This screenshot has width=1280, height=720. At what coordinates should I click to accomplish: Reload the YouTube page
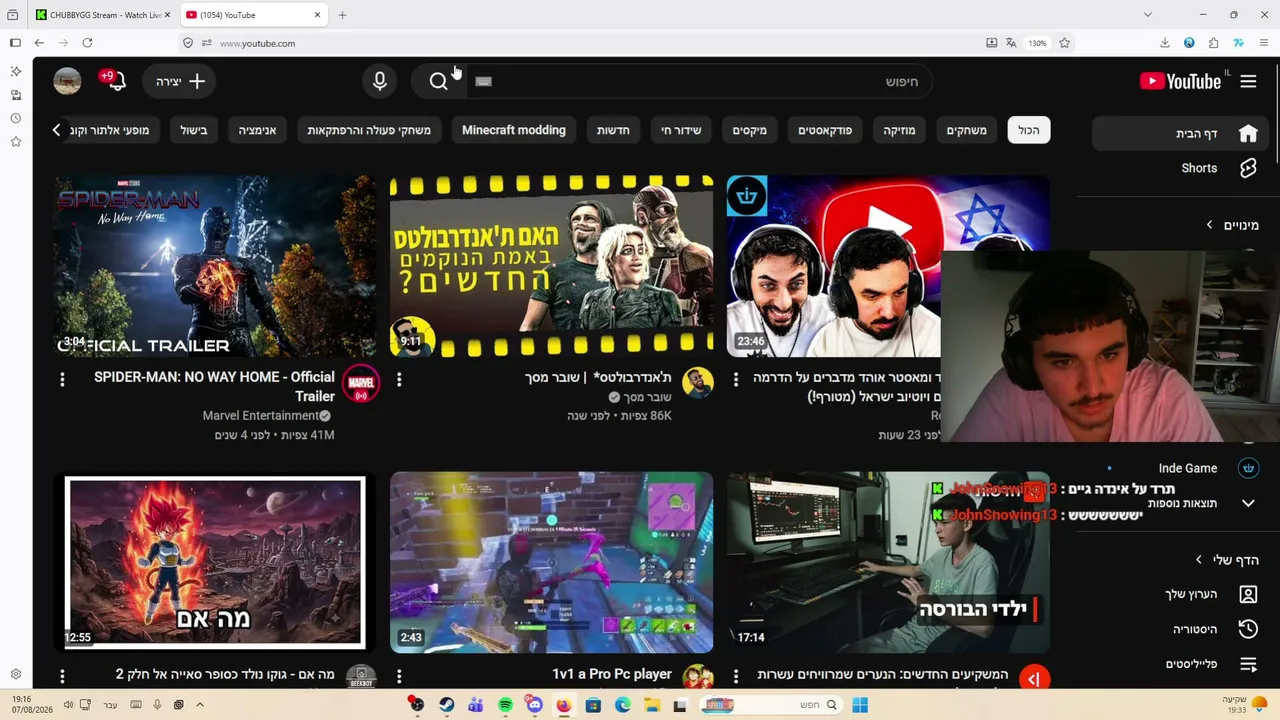(x=87, y=43)
